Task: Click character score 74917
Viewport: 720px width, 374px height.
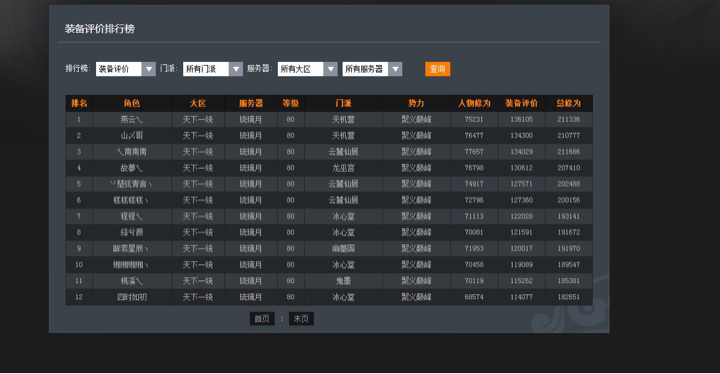Action: [x=474, y=184]
